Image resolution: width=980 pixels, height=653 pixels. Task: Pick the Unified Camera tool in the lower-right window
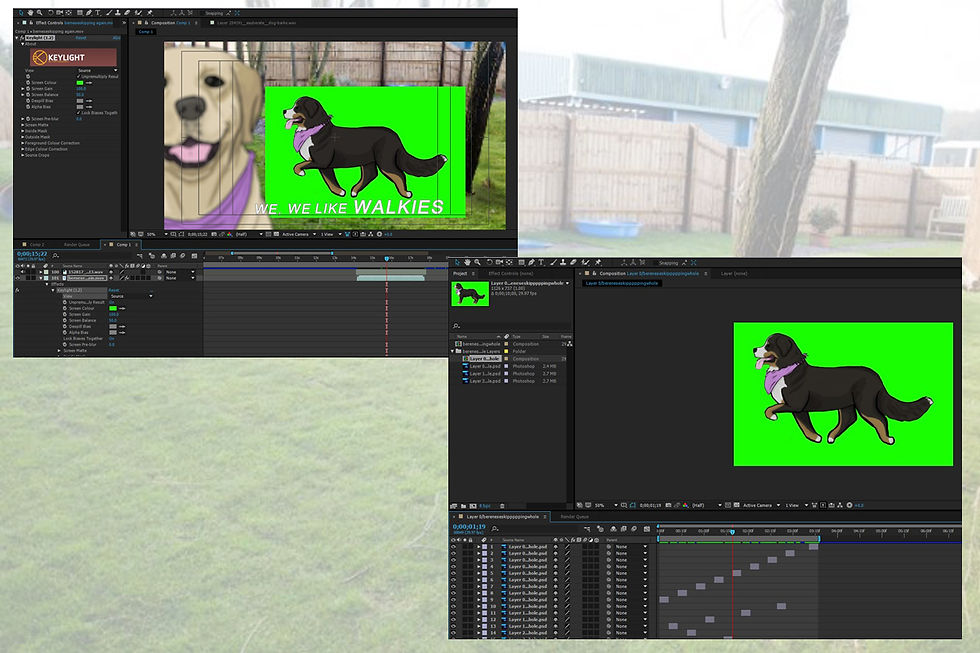499,262
